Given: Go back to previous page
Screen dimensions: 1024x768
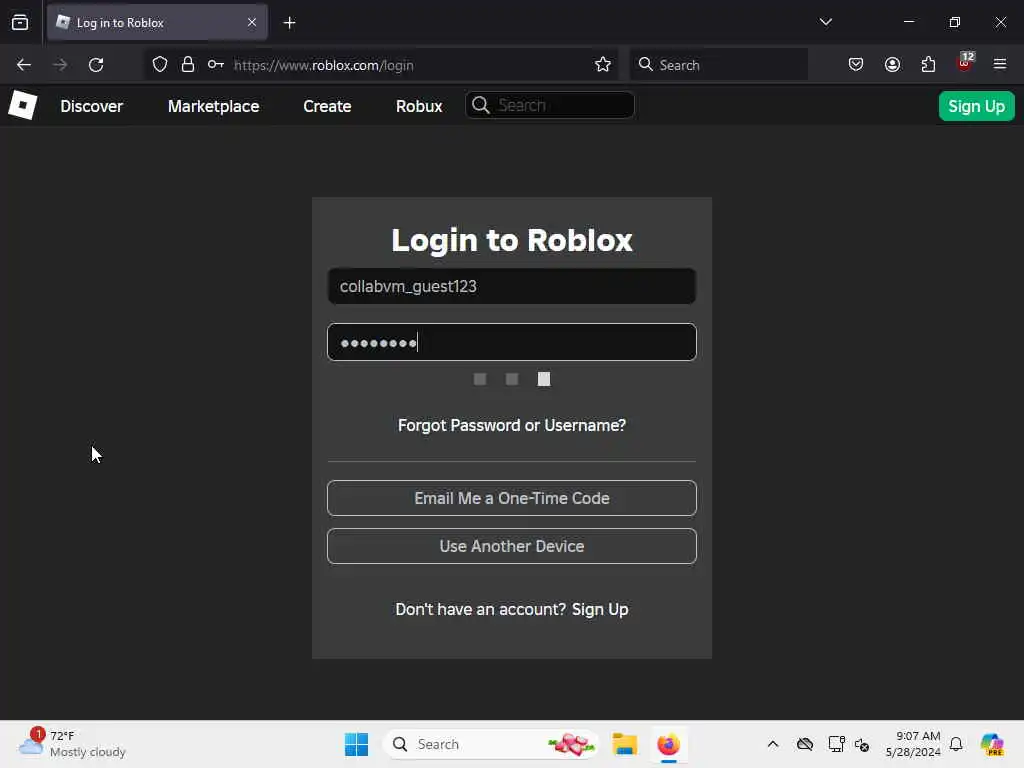Looking at the screenshot, I should point(24,65).
